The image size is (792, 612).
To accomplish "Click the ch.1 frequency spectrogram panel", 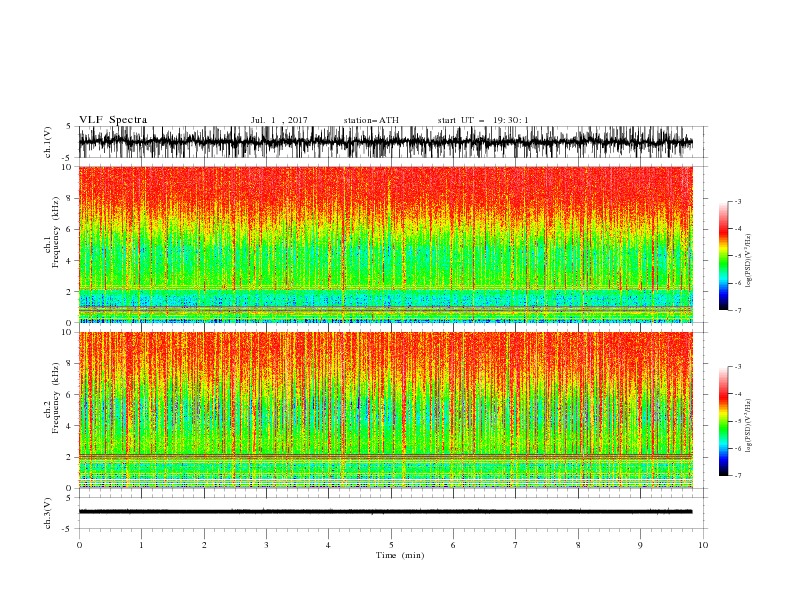I will coord(385,244).
